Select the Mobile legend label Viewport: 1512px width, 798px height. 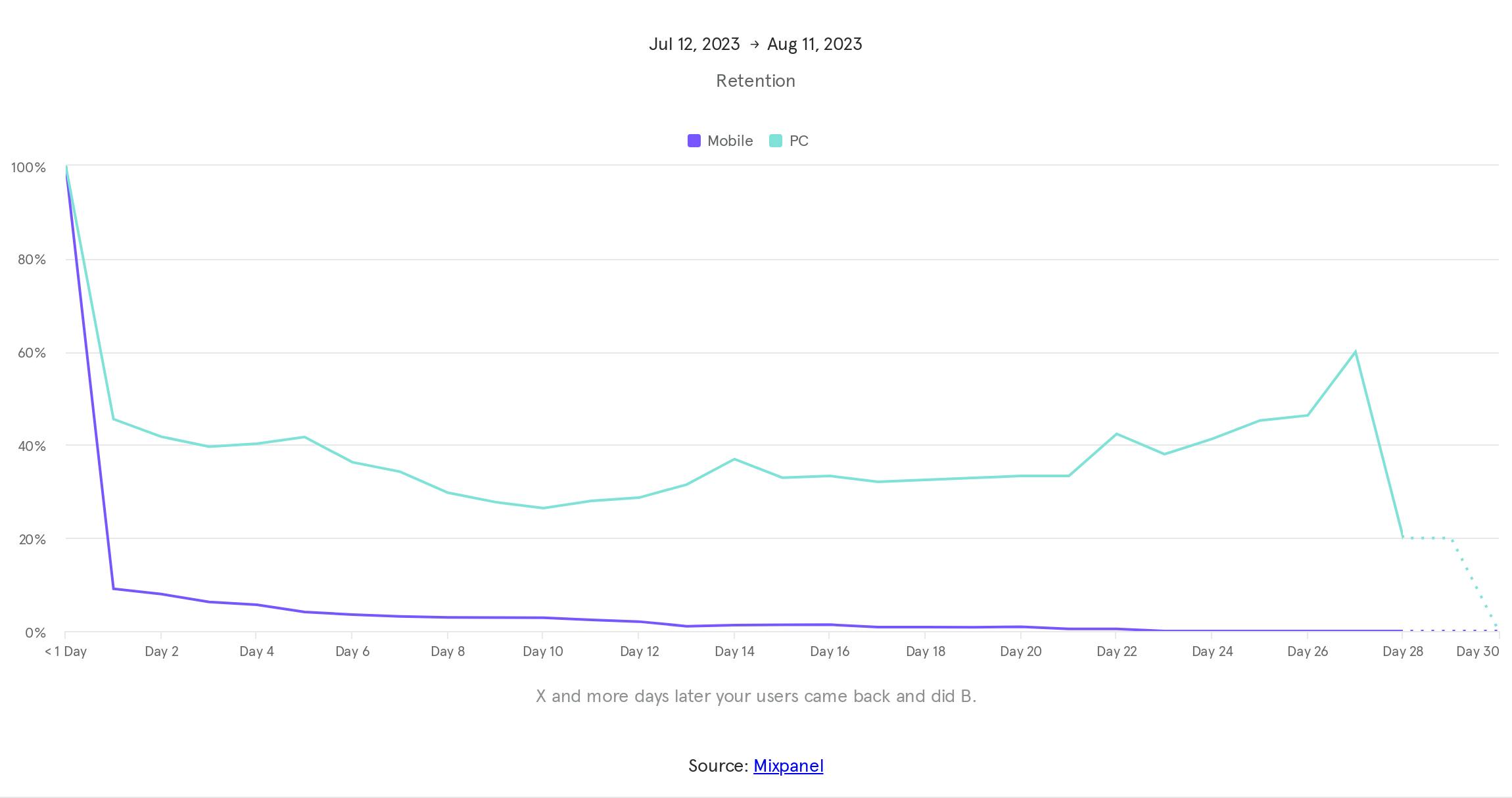[x=730, y=141]
